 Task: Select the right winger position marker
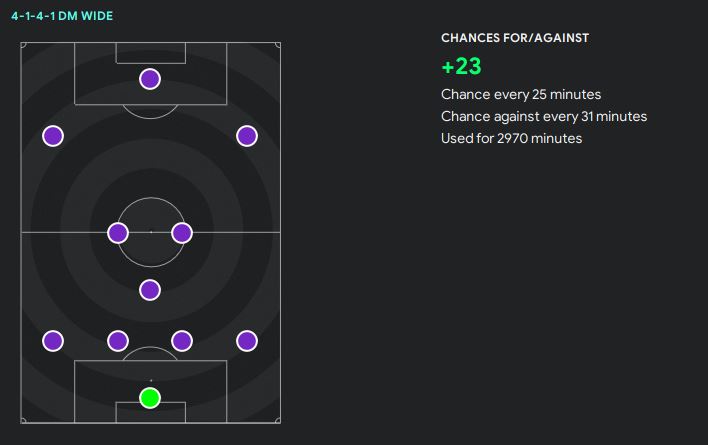click(246, 135)
